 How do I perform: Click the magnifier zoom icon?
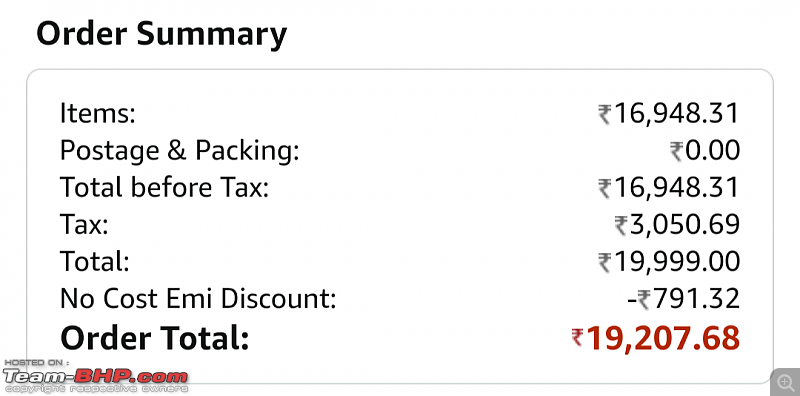pos(785,381)
